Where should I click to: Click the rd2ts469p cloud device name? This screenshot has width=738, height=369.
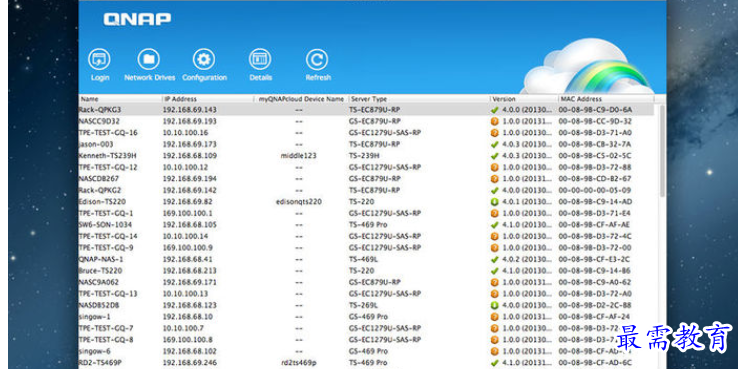(x=298, y=363)
